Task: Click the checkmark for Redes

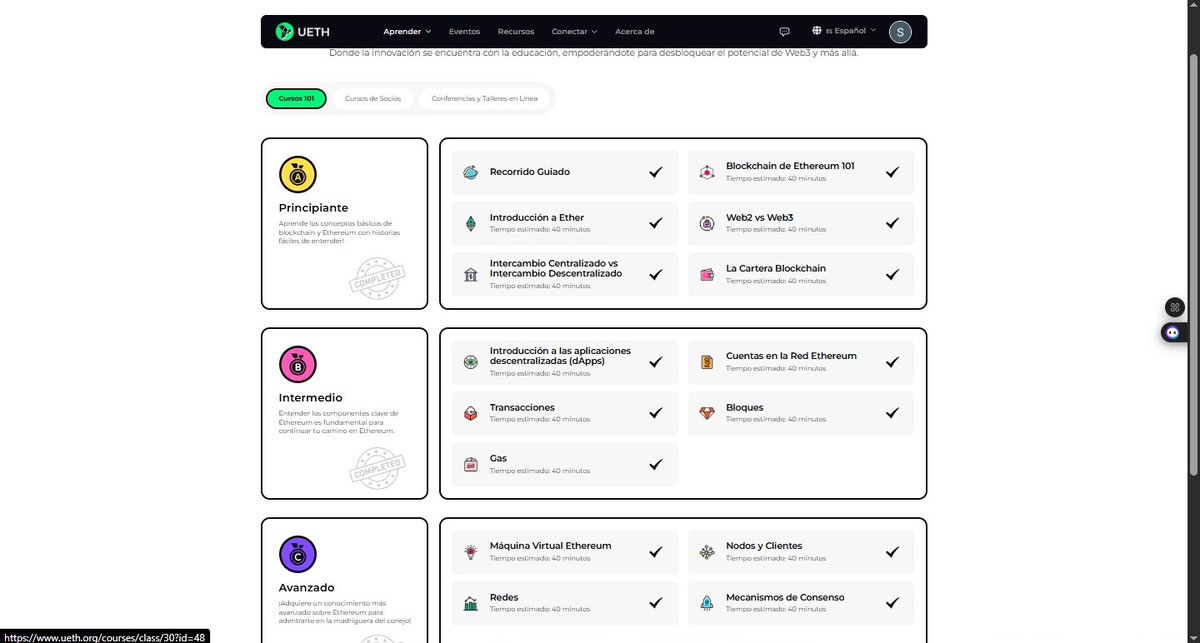Action: [x=655, y=603]
